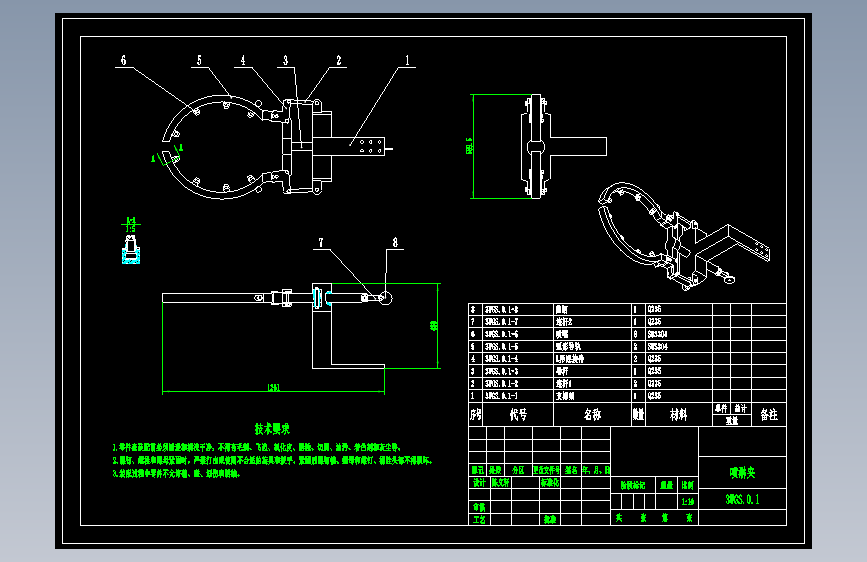Select part code 3WGS.0.1-4 in parts list
Viewport: 867px width, 562px height.
coord(502,358)
